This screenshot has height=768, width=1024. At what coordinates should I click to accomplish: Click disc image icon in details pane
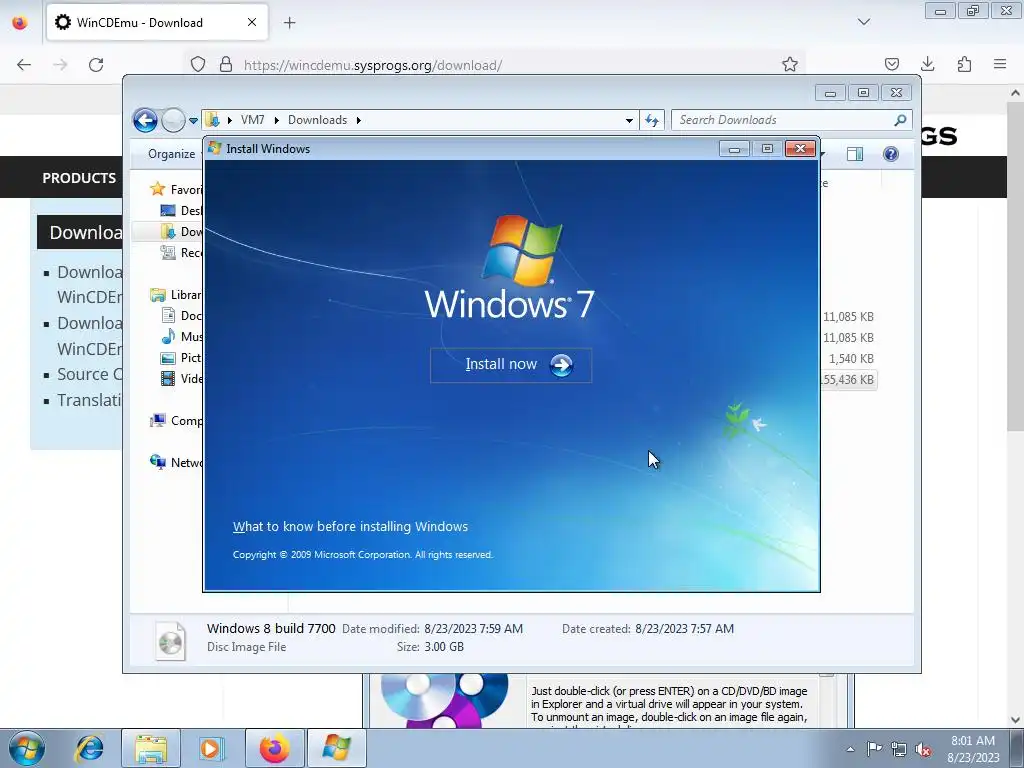coord(170,641)
